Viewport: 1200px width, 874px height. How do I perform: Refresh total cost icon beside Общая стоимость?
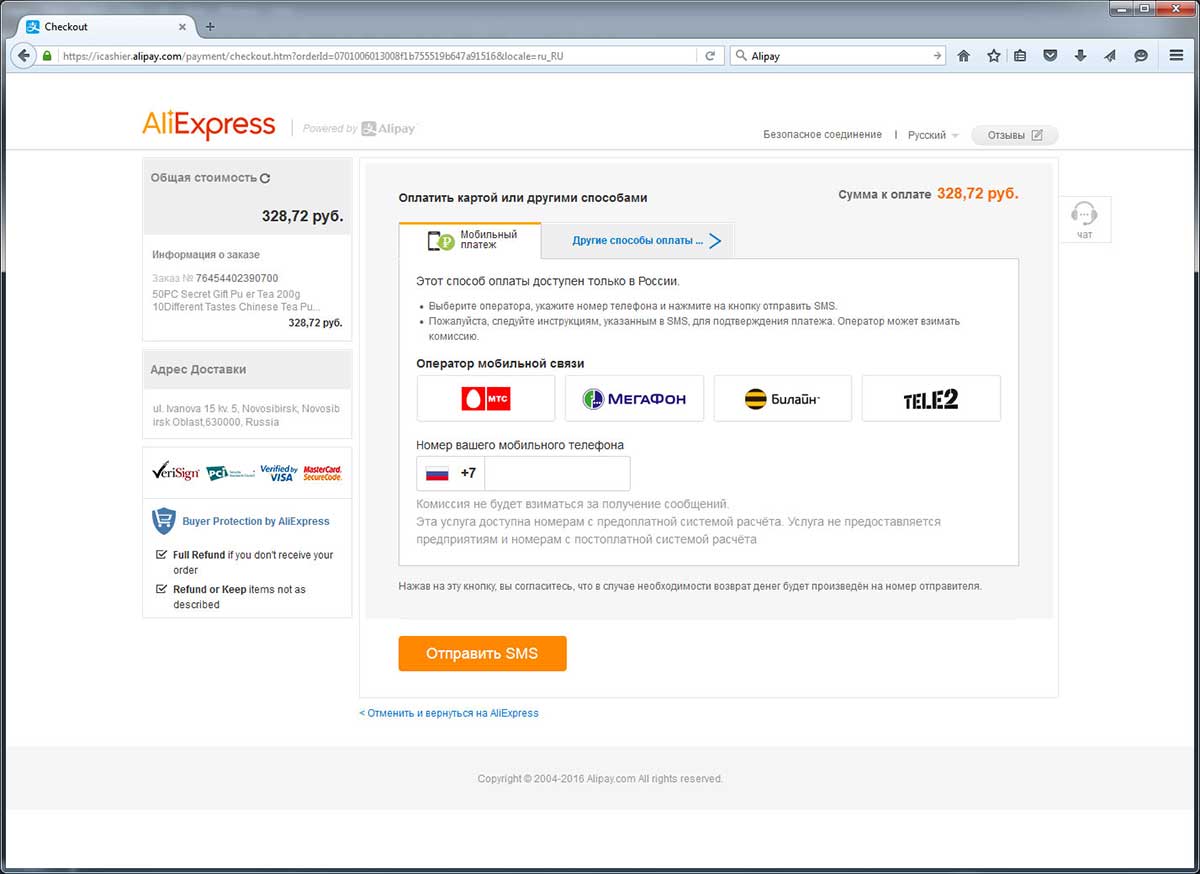point(265,178)
